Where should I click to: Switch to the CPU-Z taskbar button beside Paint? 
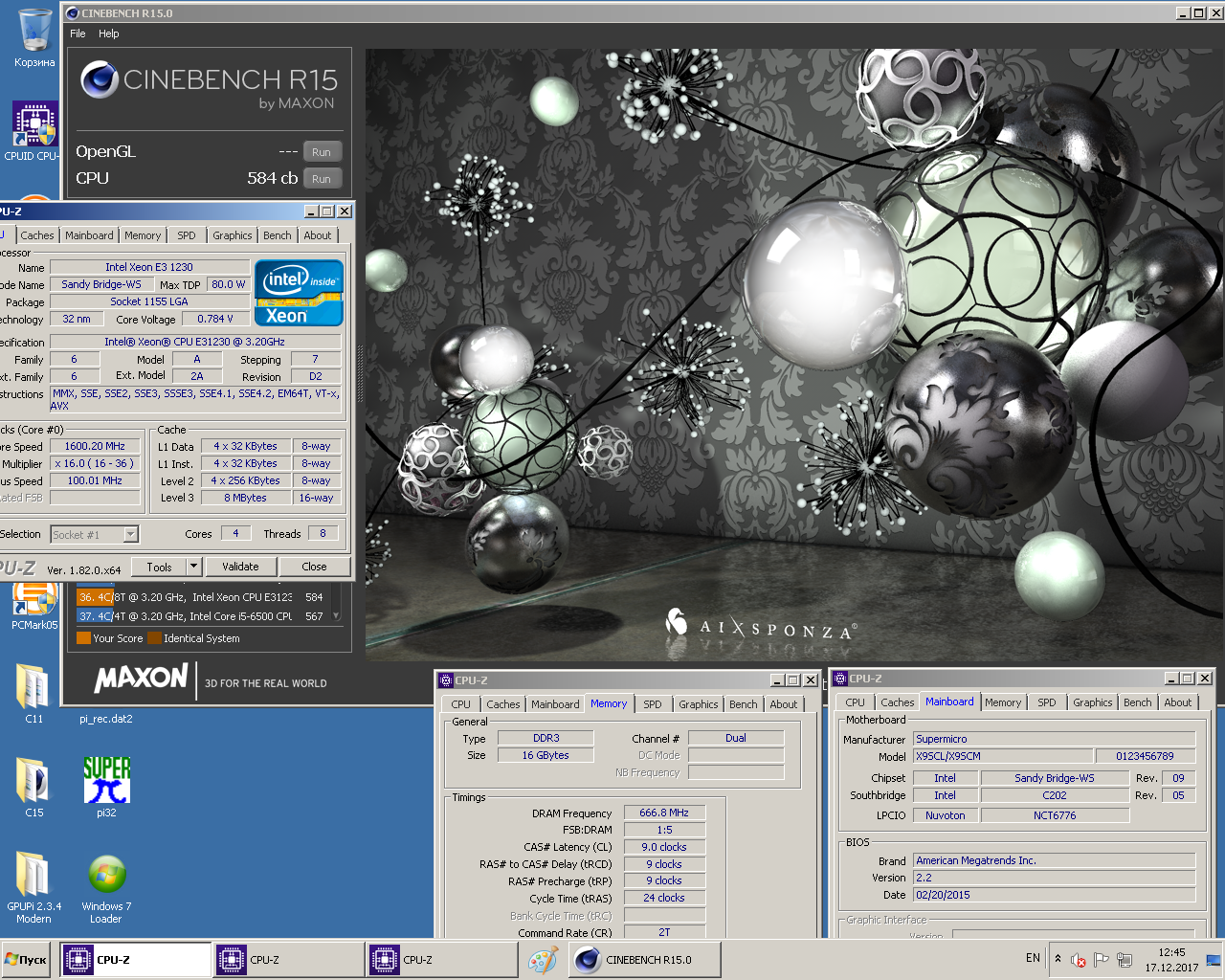[x=442, y=960]
